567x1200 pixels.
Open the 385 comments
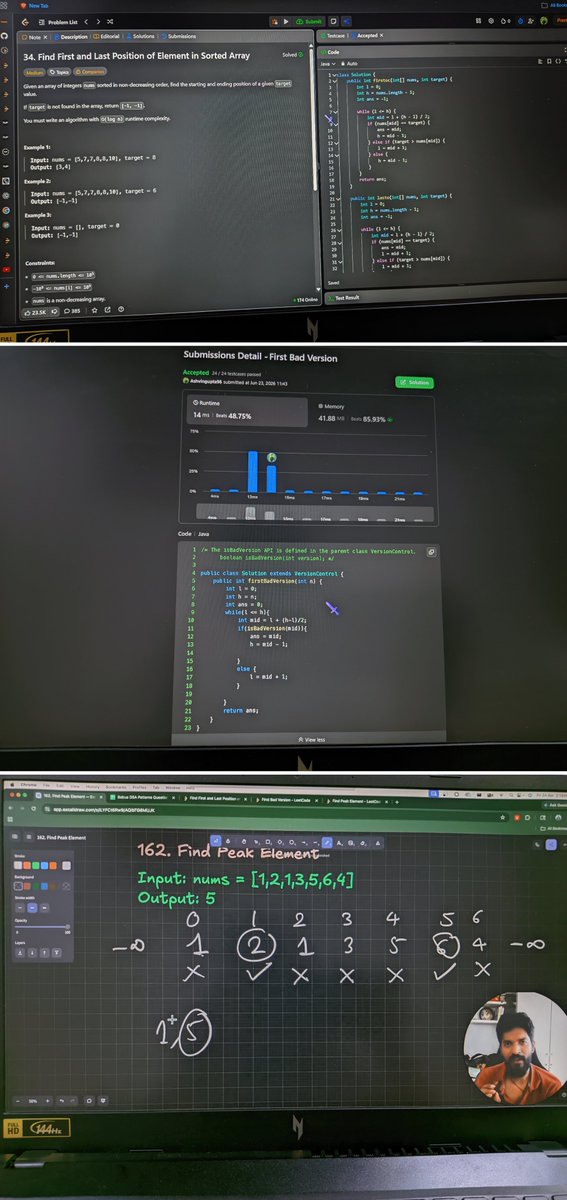[x=72, y=312]
